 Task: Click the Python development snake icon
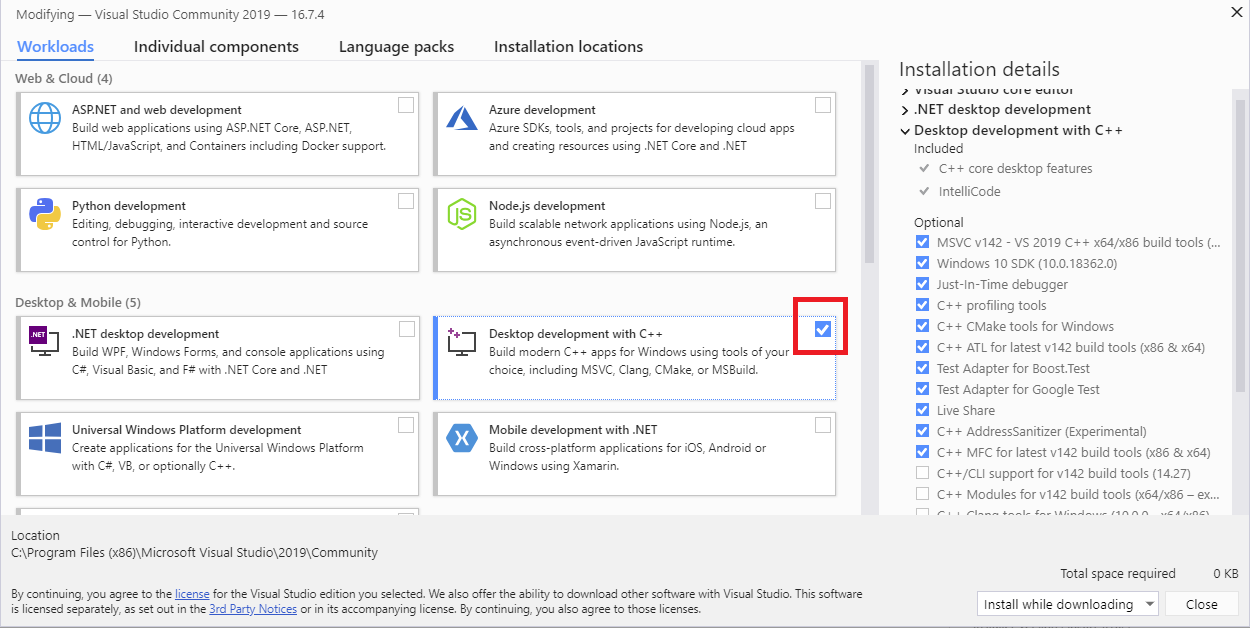click(x=46, y=215)
